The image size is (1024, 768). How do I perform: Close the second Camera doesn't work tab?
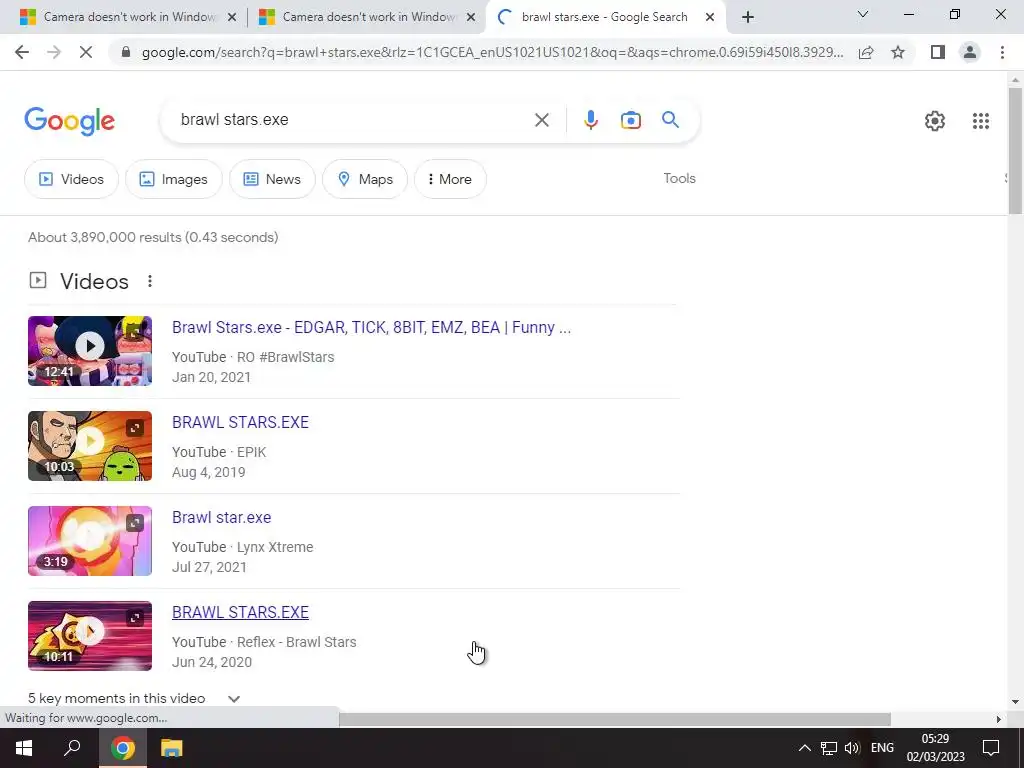click(x=471, y=18)
